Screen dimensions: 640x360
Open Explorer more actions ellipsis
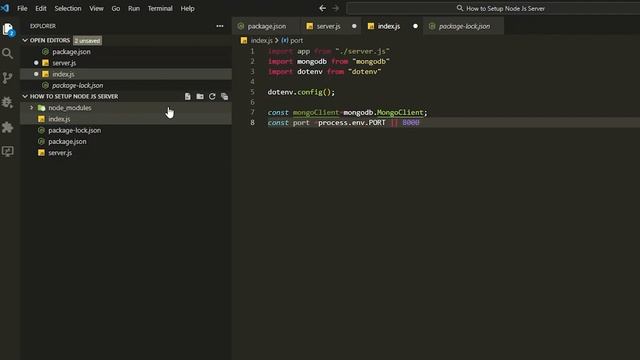coord(220,26)
